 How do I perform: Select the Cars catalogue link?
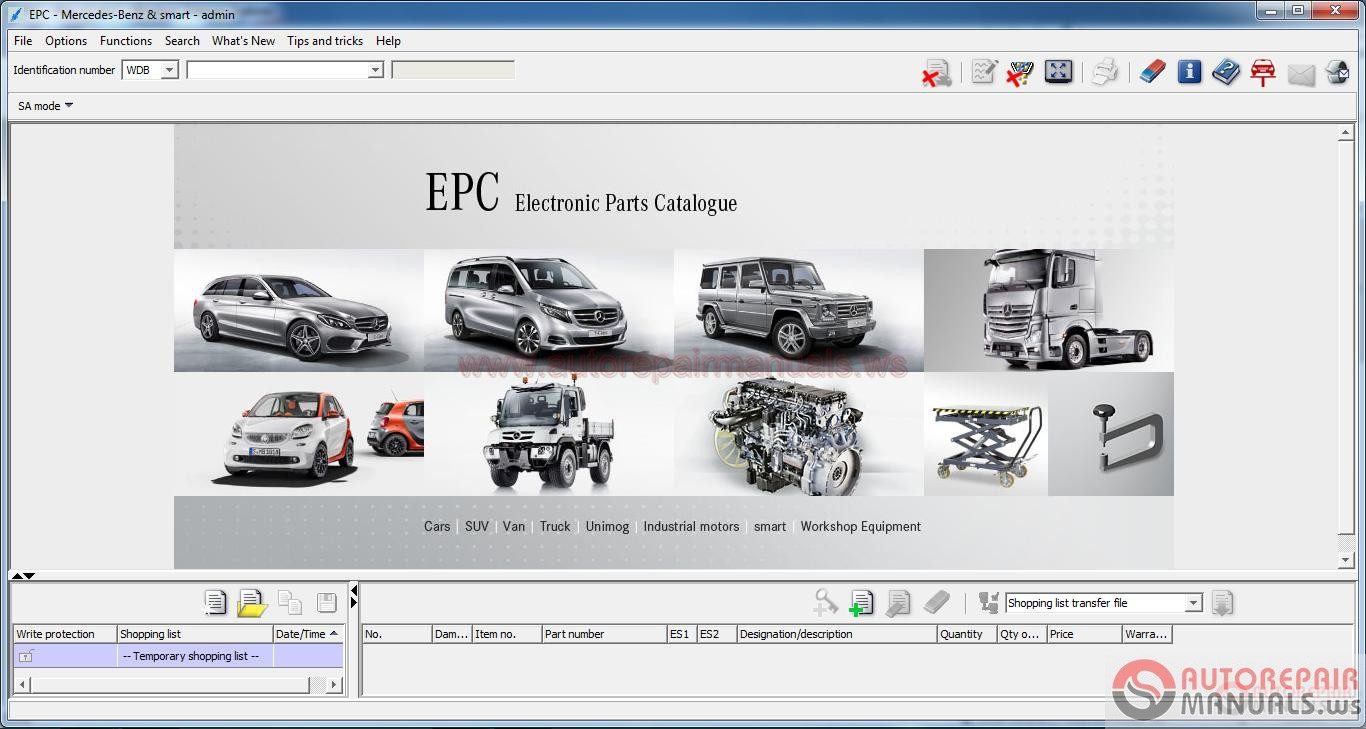click(x=437, y=526)
